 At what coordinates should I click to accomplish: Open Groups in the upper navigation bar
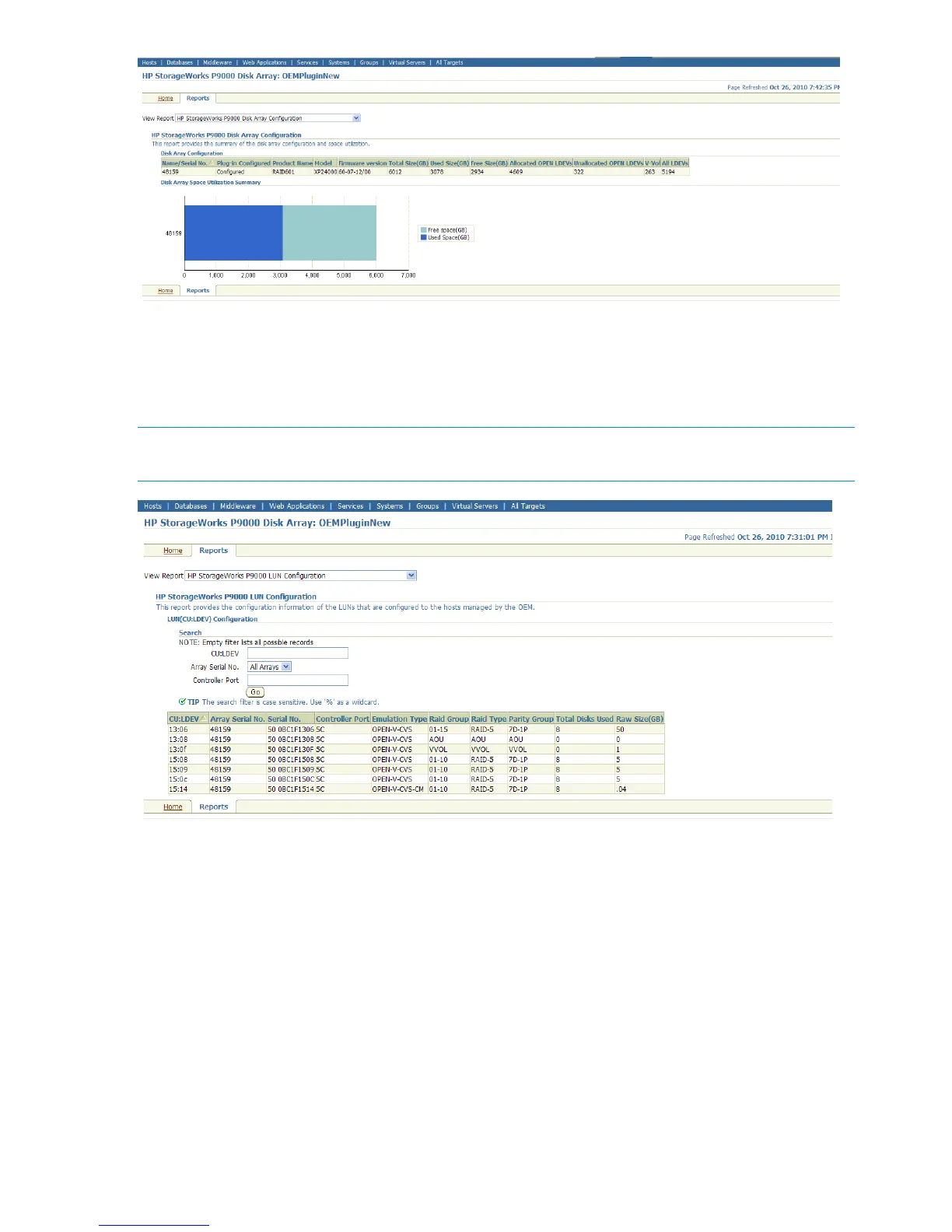(369, 62)
